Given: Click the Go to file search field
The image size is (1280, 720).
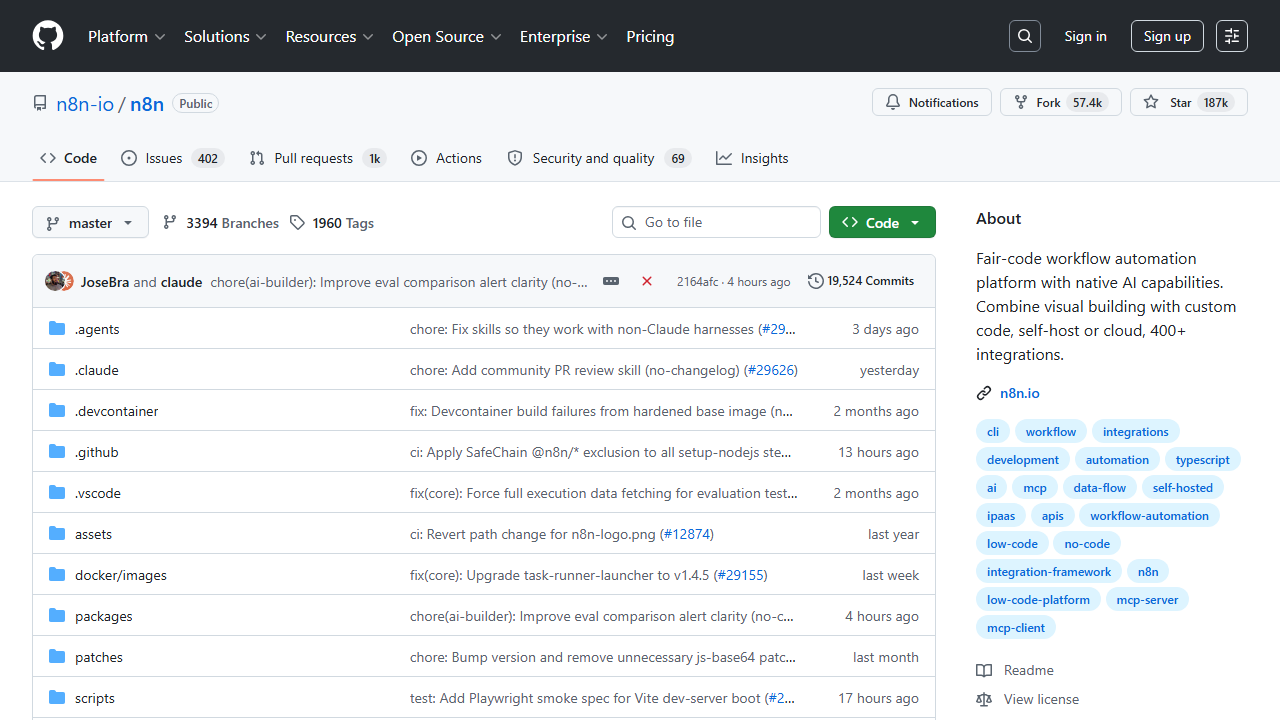Looking at the screenshot, I should click(x=716, y=222).
